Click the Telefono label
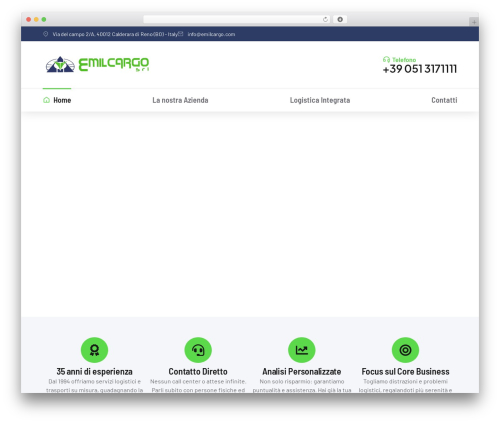Viewport: 500px width, 423px height. point(404,60)
